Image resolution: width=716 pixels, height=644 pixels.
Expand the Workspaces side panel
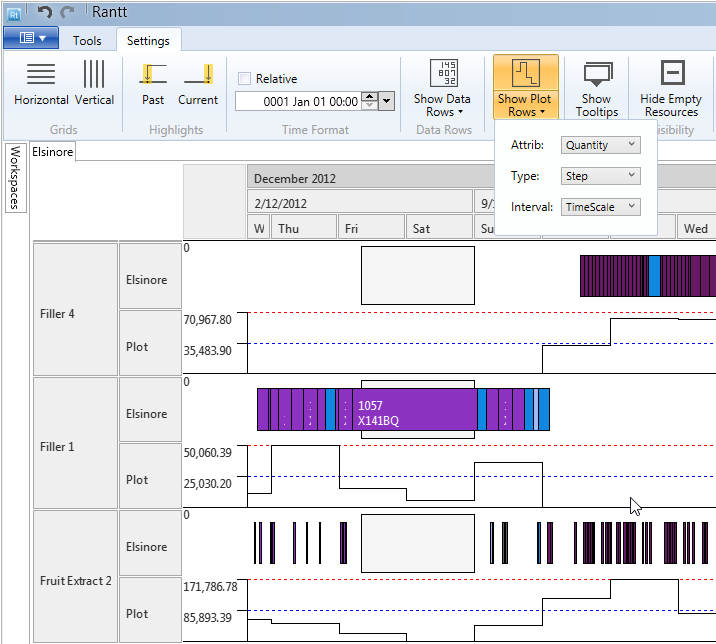tap(15, 178)
